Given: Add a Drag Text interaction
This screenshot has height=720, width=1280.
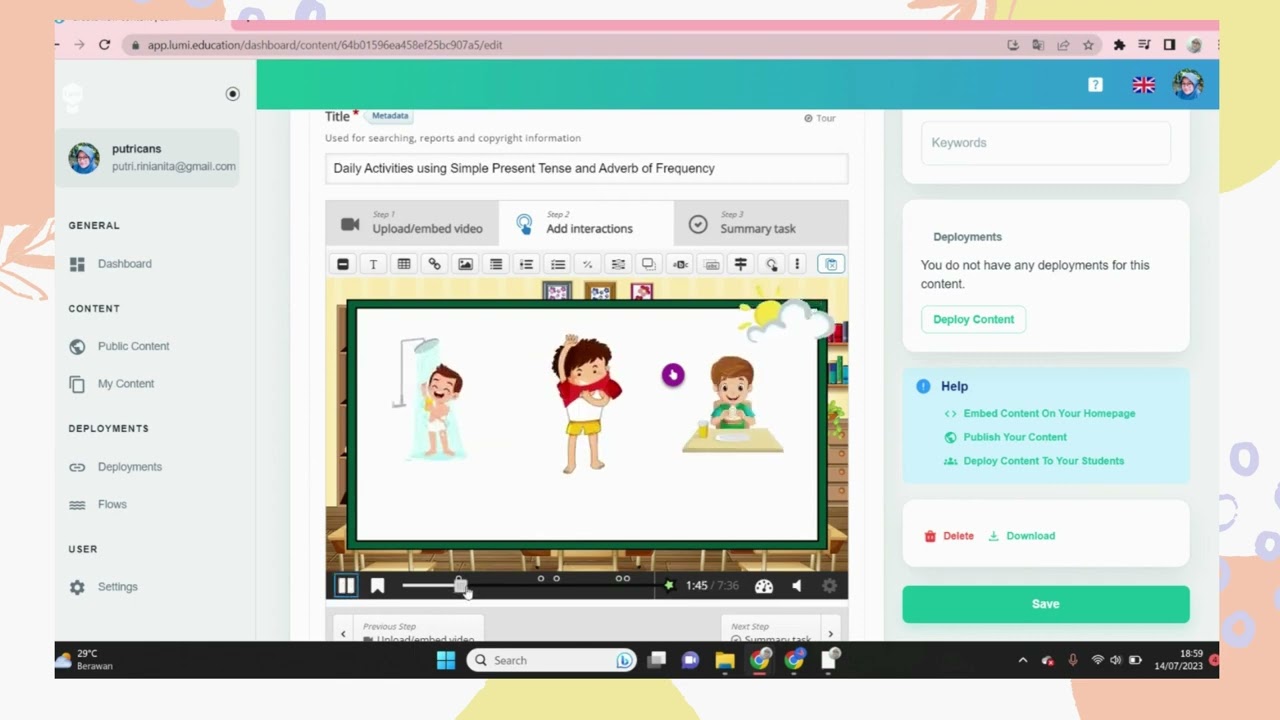Looking at the screenshot, I should tap(711, 264).
